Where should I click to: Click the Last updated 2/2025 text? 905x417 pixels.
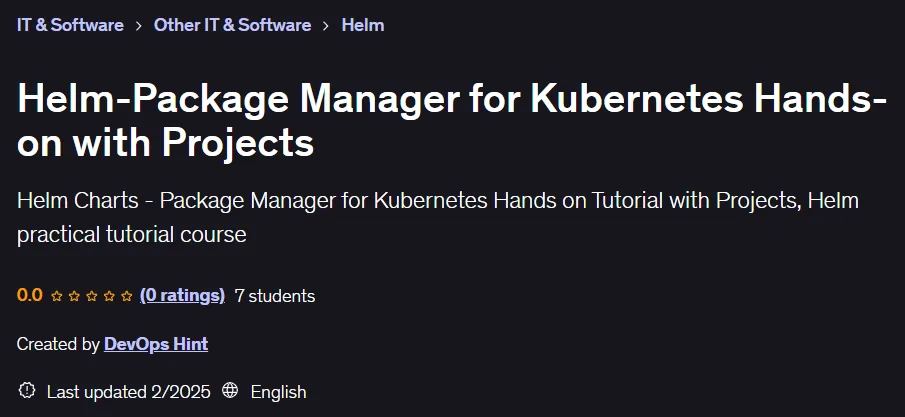click(129, 392)
